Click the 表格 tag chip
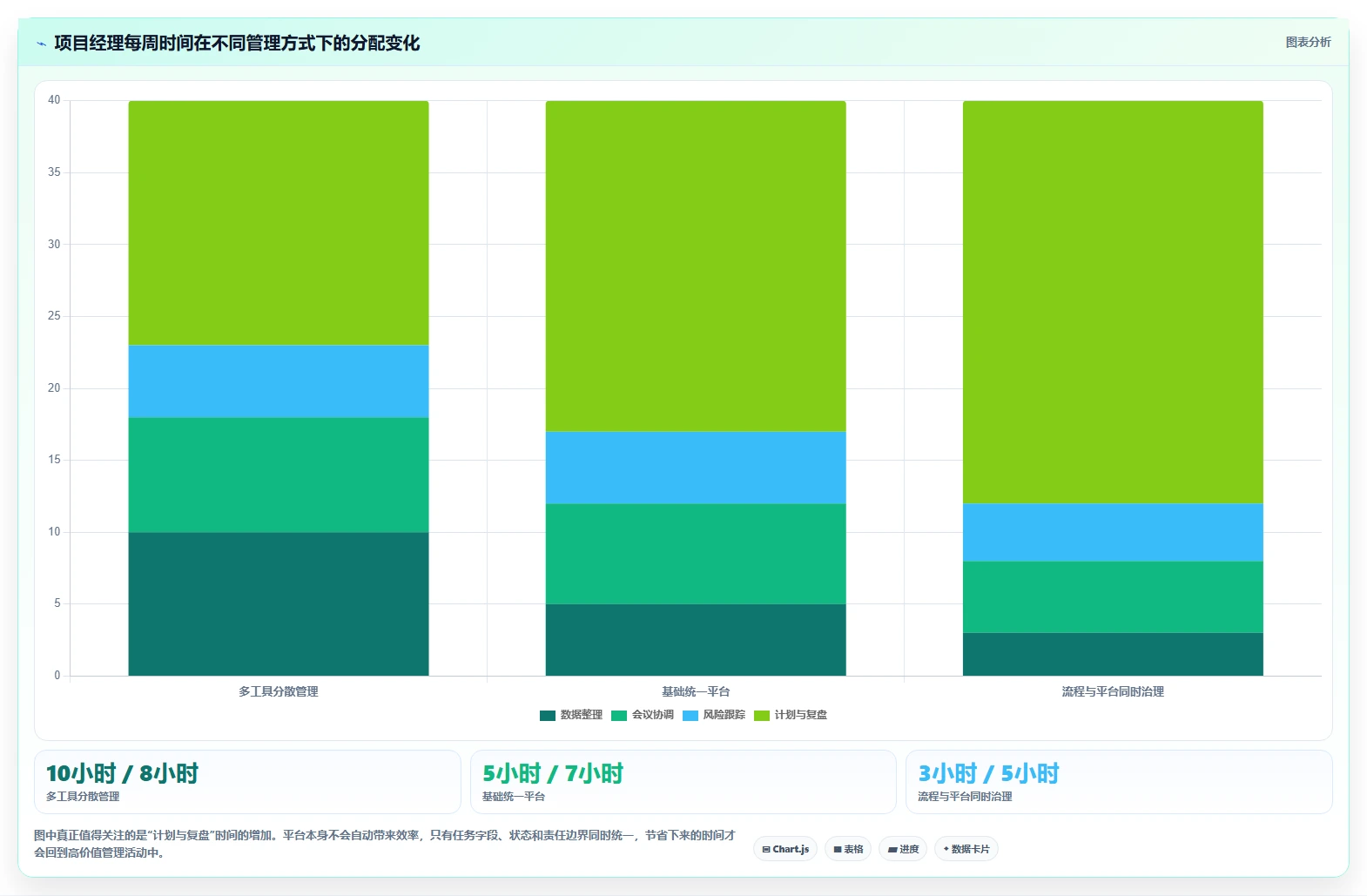 point(848,849)
